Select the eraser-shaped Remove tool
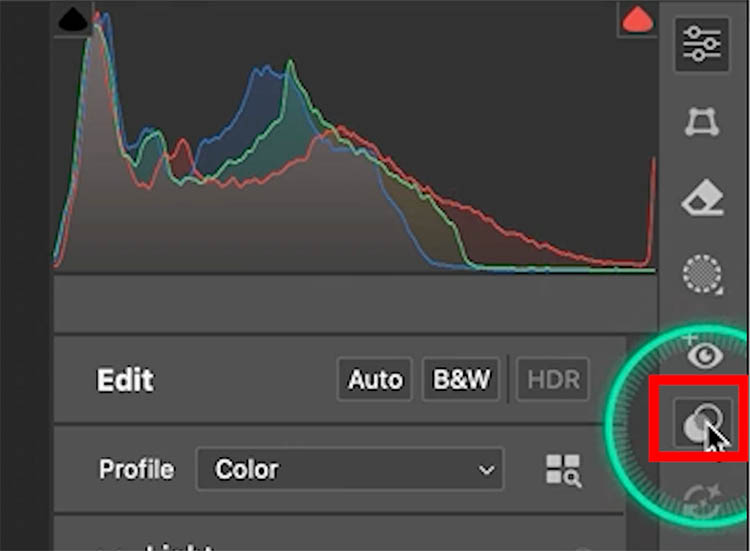Screen dimensions: 750x551 (x=702, y=199)
